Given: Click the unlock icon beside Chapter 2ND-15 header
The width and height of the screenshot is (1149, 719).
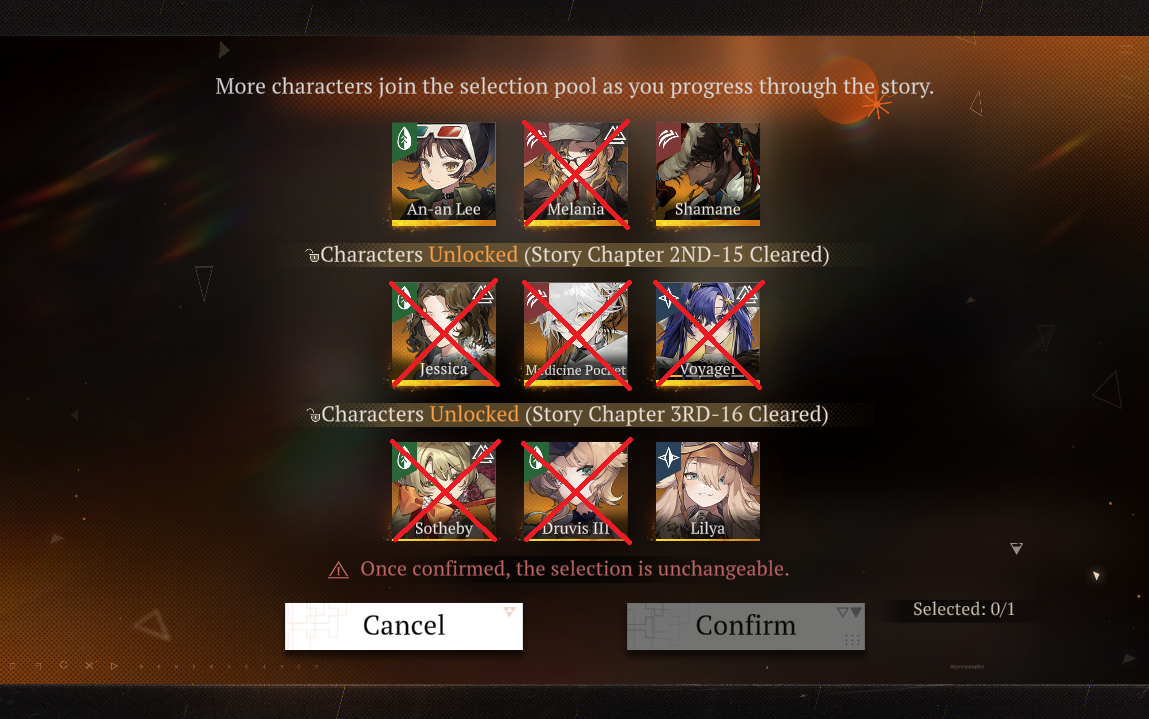Looking at the screenshot, I should pyautogui.click(x=312, y=255).
